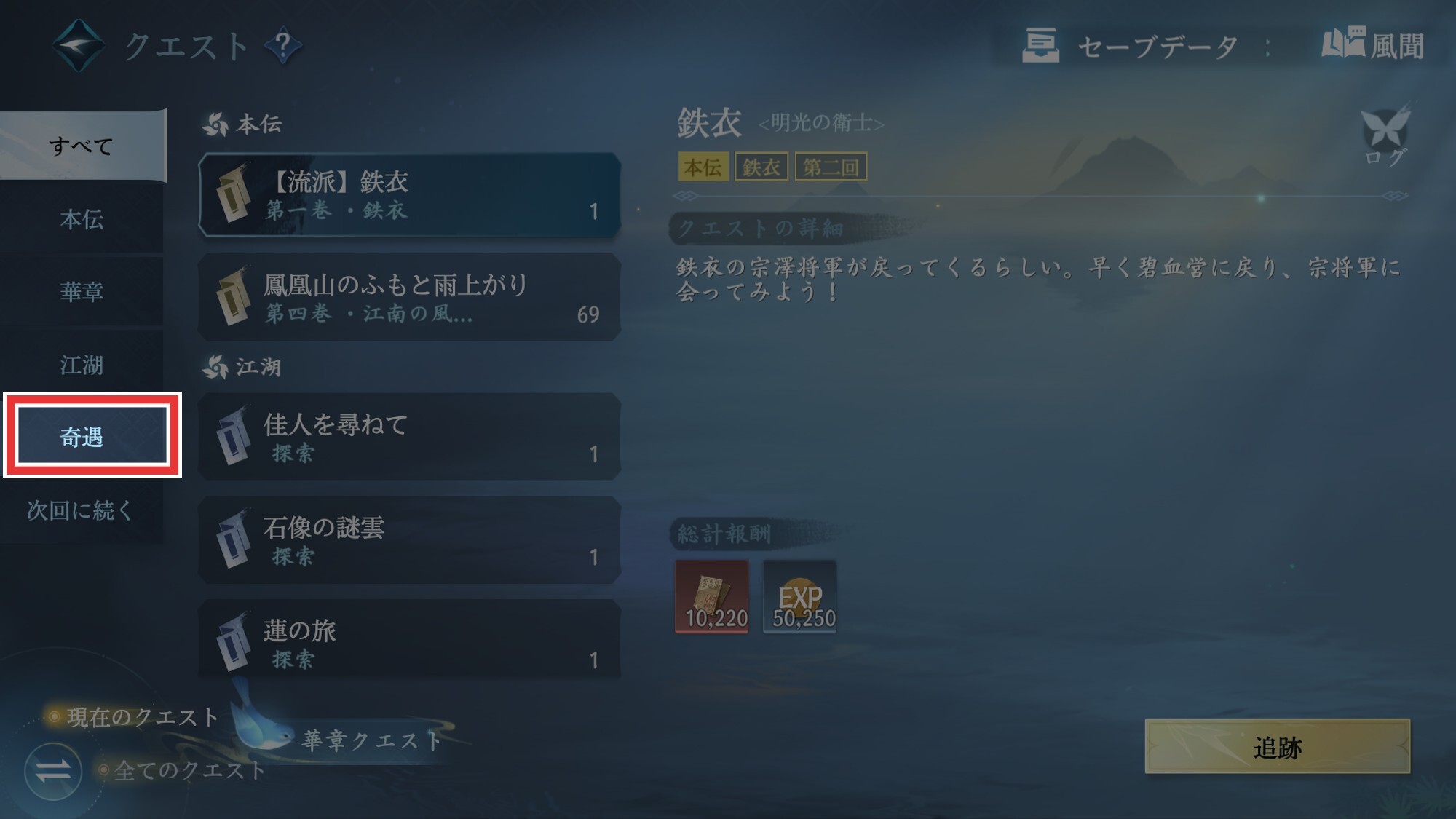Image resolution: width=1456 pixels, height=819 pixels.
Task: Collapse the 本伝 quest section header
Action: pyautogui.click(x=242, y=124)
